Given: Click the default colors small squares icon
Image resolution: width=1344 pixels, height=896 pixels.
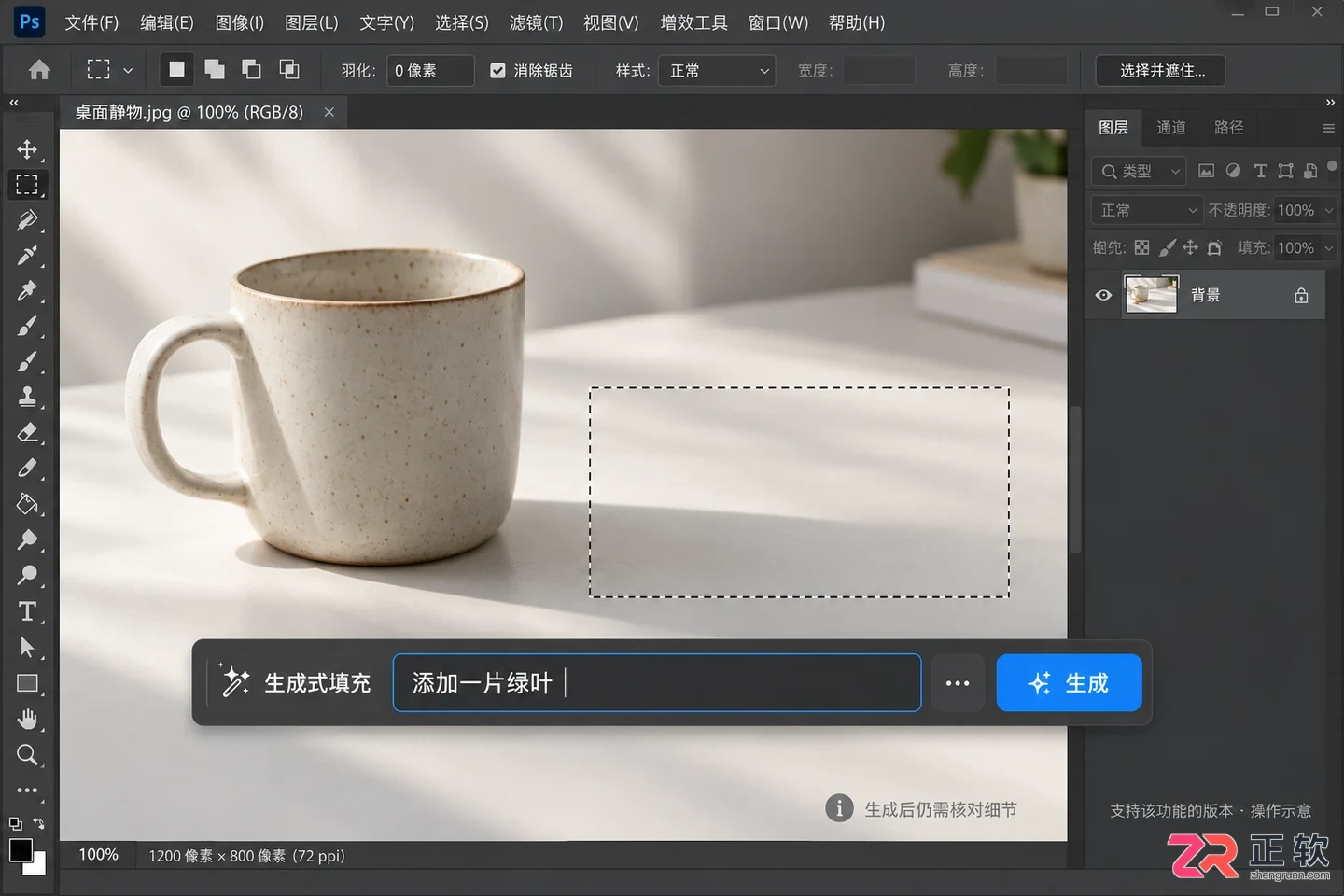Looking at the screenshot, I should pyautogui.click(x=16, y=823).
